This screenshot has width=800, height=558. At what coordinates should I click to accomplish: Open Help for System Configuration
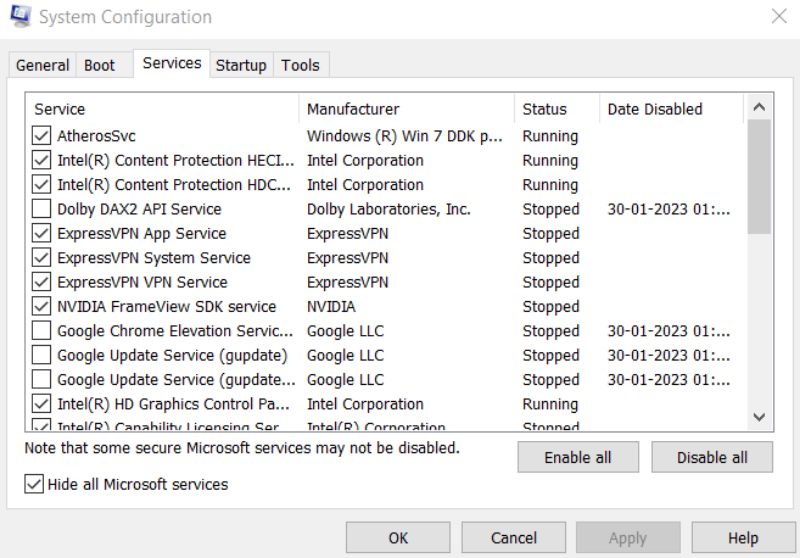pos(743,538)
